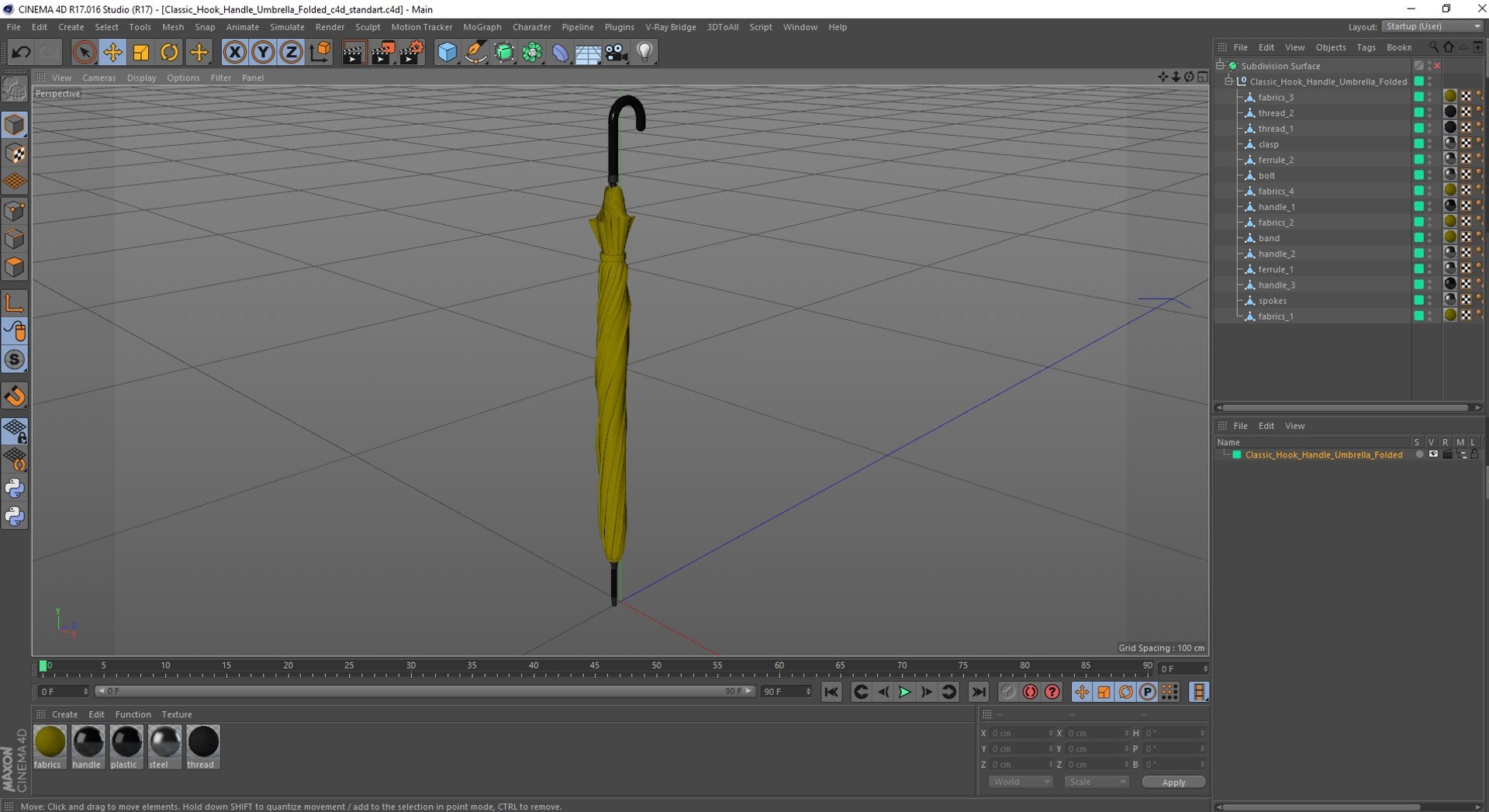Toggle layer render clapperboard icon
This screenshot has height=812, width=1489.
click(1447, 454)
